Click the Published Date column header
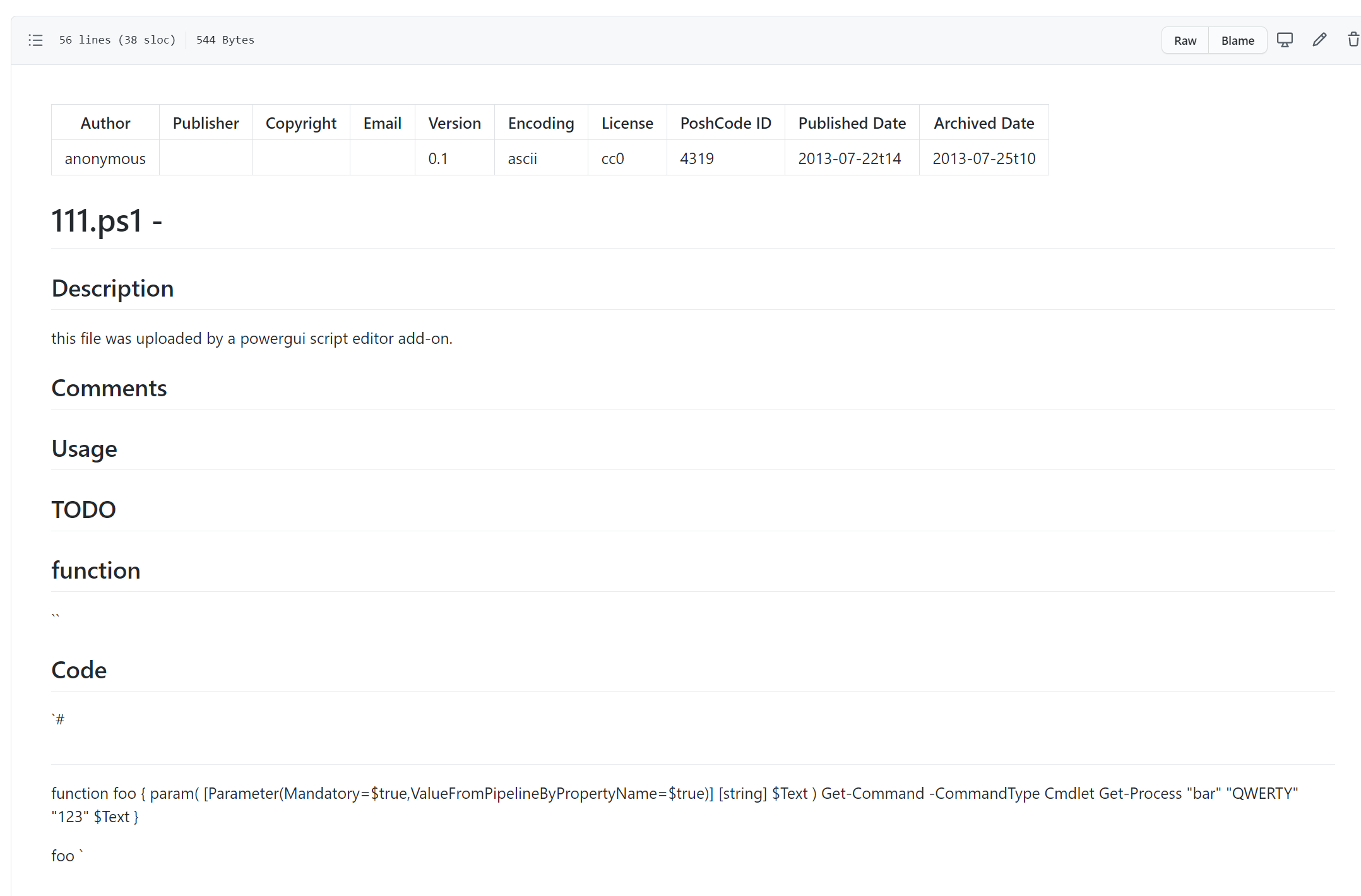This screenshot has width=1361, height=896. 852,123
